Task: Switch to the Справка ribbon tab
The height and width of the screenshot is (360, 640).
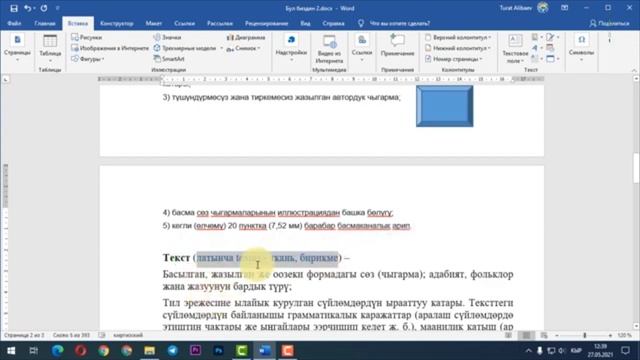Action: click(333, 24)
